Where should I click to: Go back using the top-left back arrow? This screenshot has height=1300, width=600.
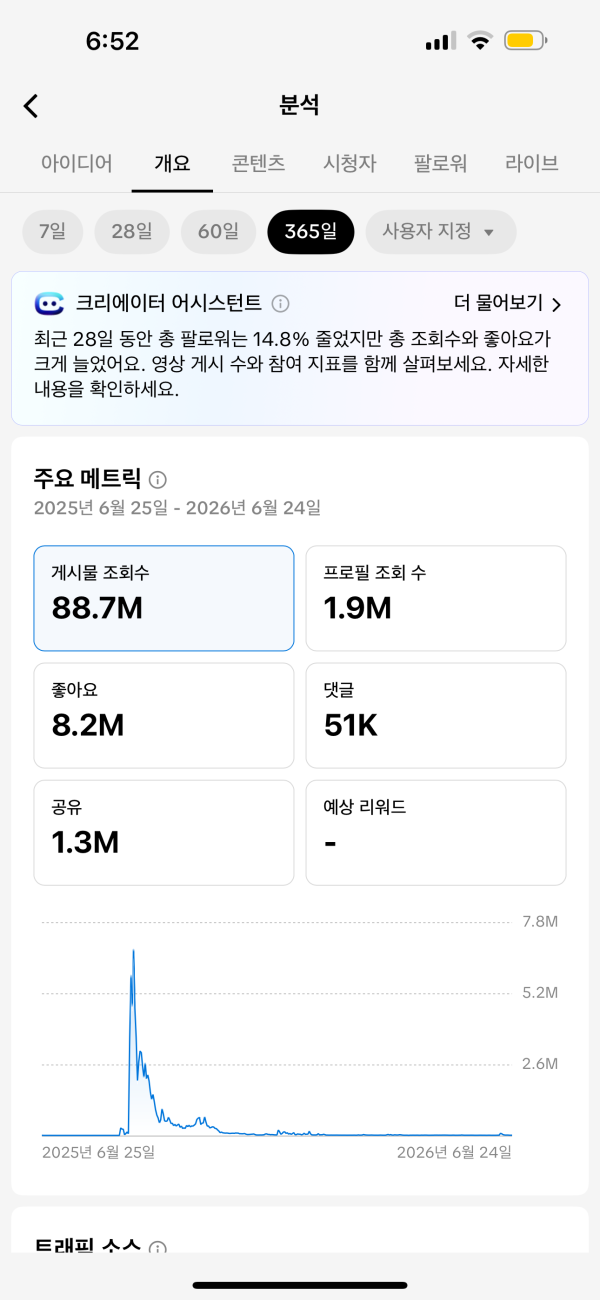click(31, 106)
